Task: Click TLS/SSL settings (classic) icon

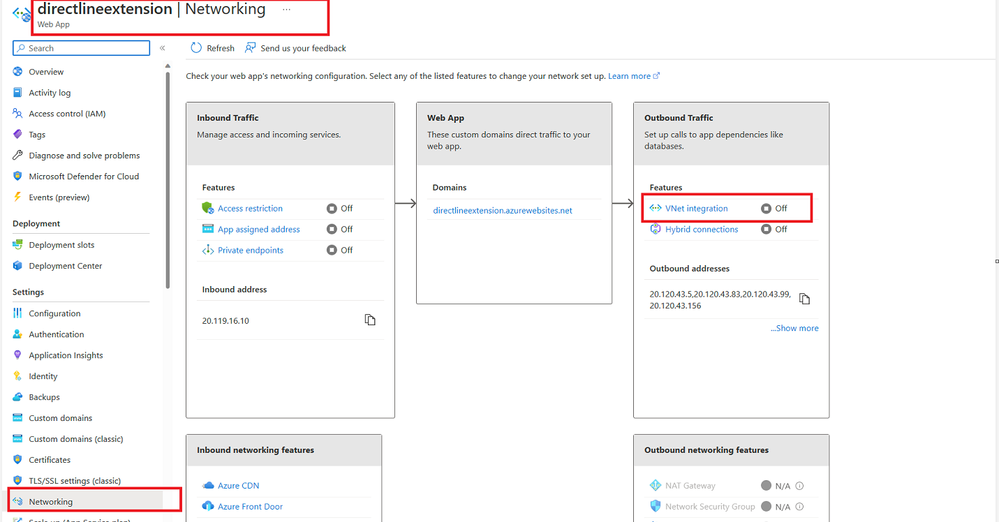Action: (17, 481)
